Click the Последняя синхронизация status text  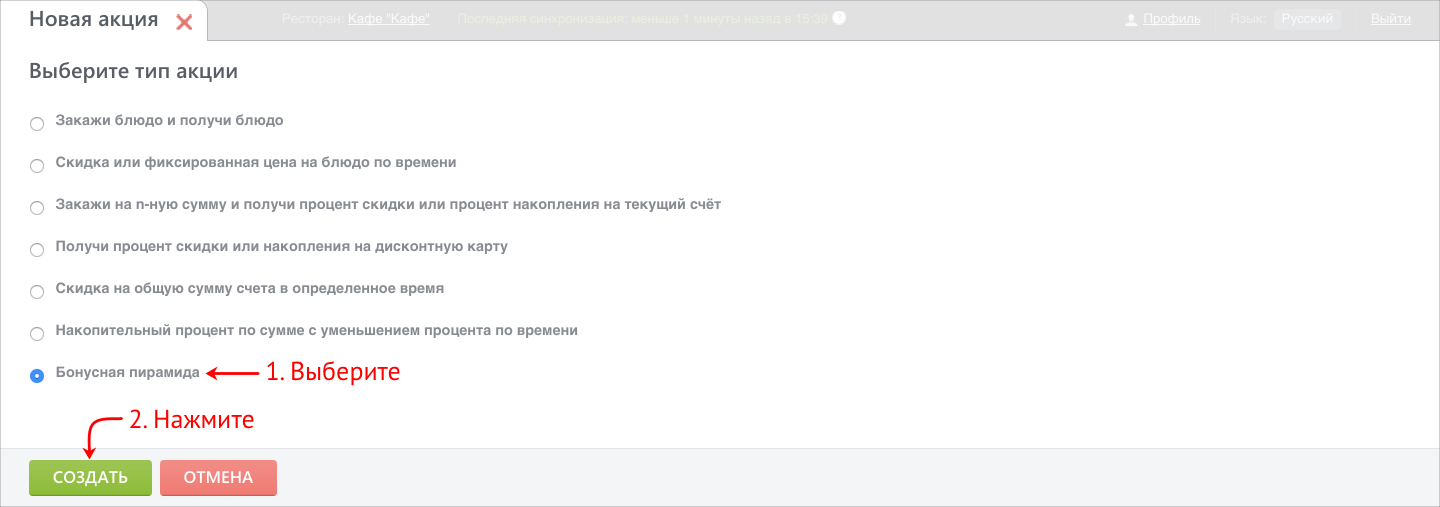(642, 19)
